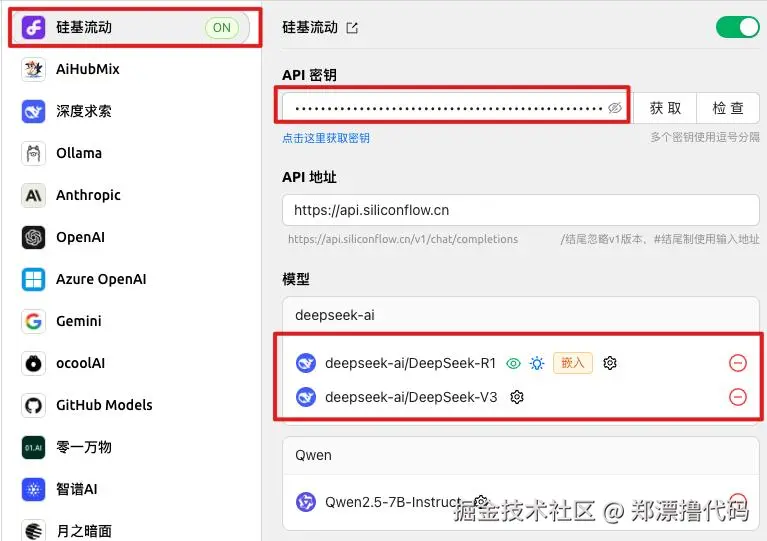Select the deepseek-ai/DeepSeek-R1 model name
This screenshot has height=541, width=767.
click(x=410, y=363)
